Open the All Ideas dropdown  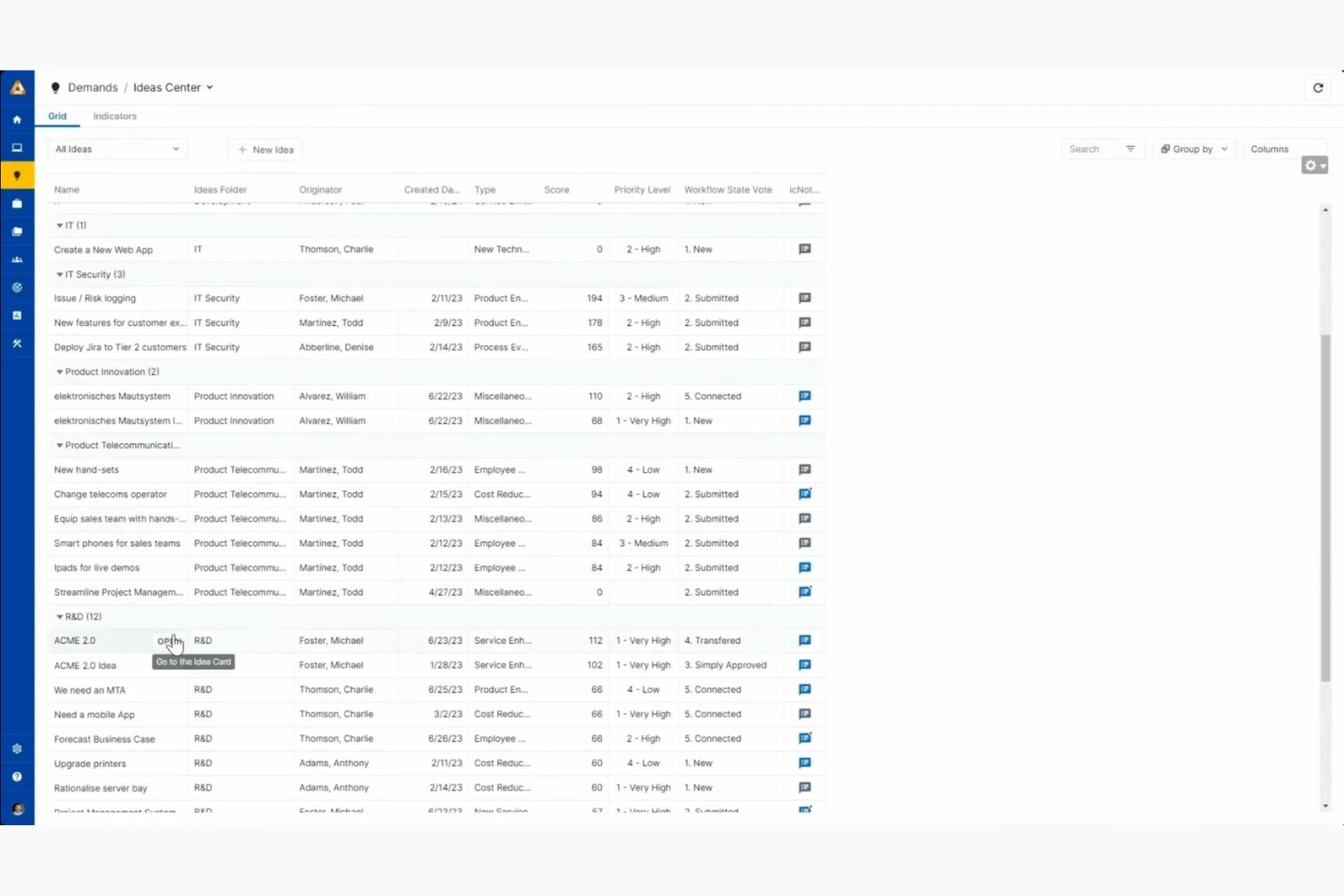[x=116, y=148]
